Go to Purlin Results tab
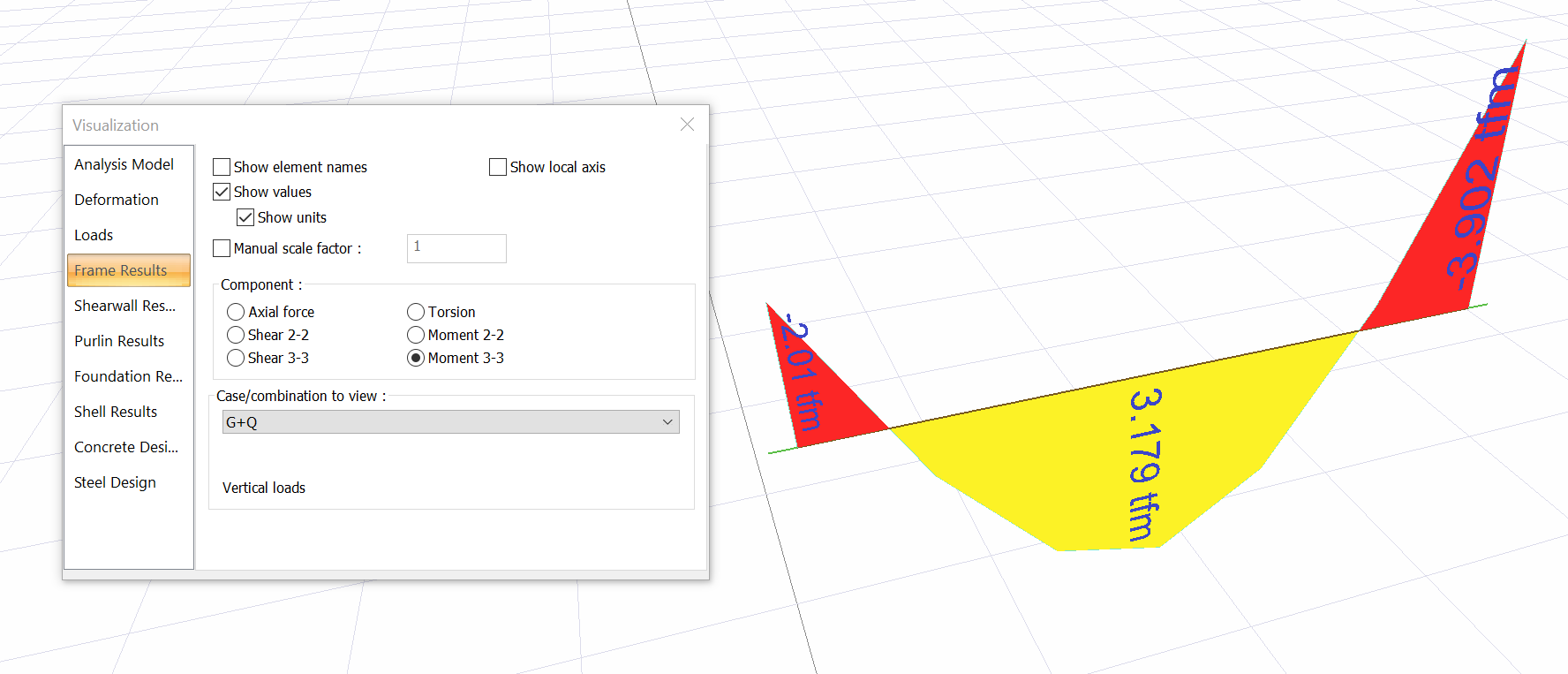1568x674 pixels. click(x=119, y=341)
